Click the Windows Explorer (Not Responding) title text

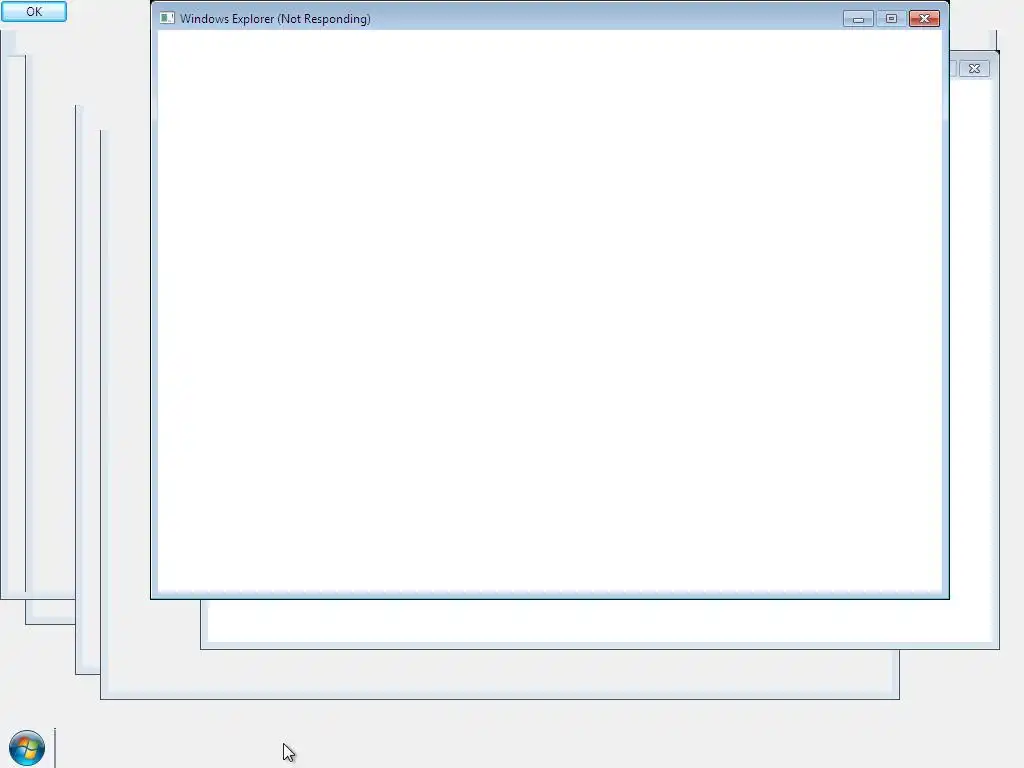point(276,19)
